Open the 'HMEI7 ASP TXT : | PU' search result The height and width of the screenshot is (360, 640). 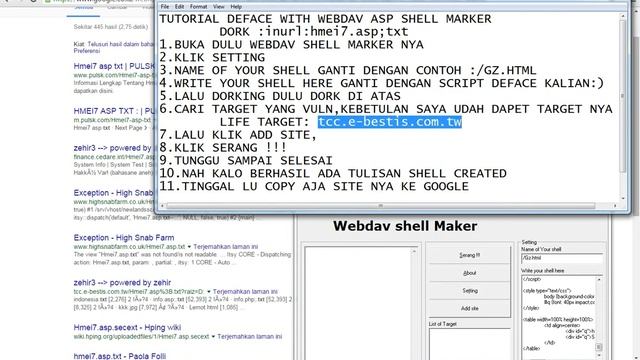[114, 111]
